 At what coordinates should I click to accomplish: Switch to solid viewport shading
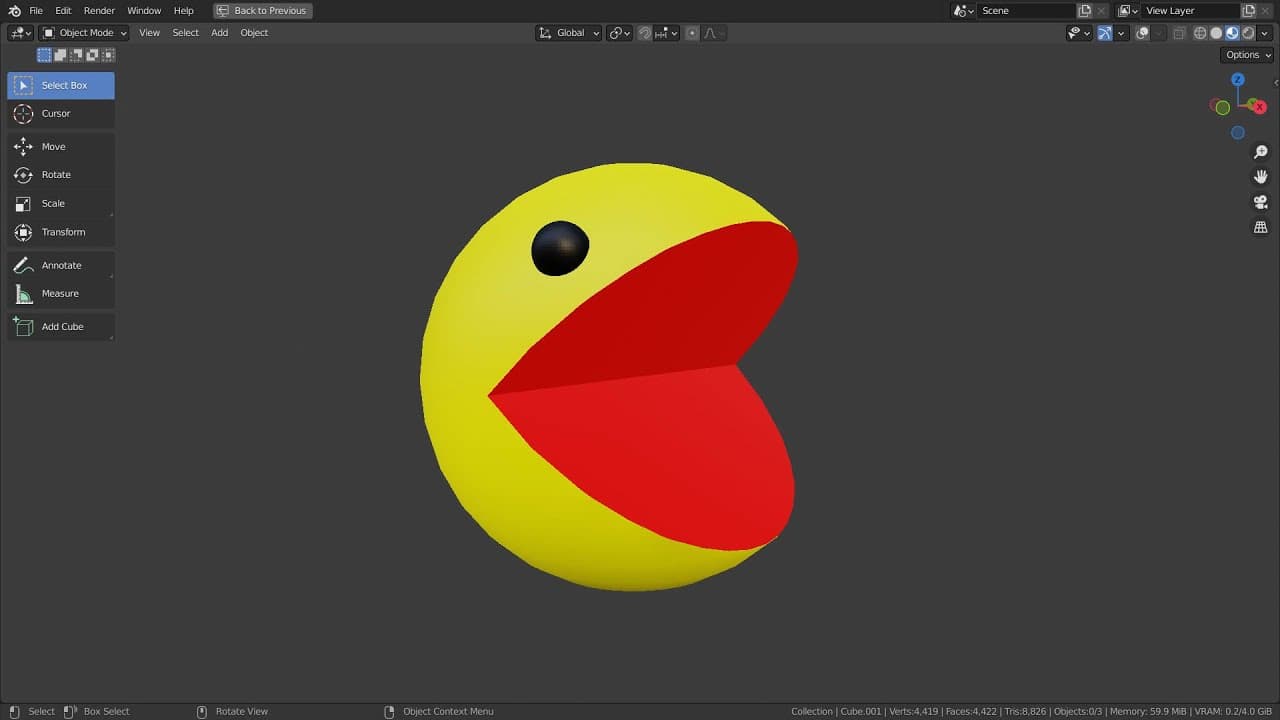click(x=1216, y=33)
